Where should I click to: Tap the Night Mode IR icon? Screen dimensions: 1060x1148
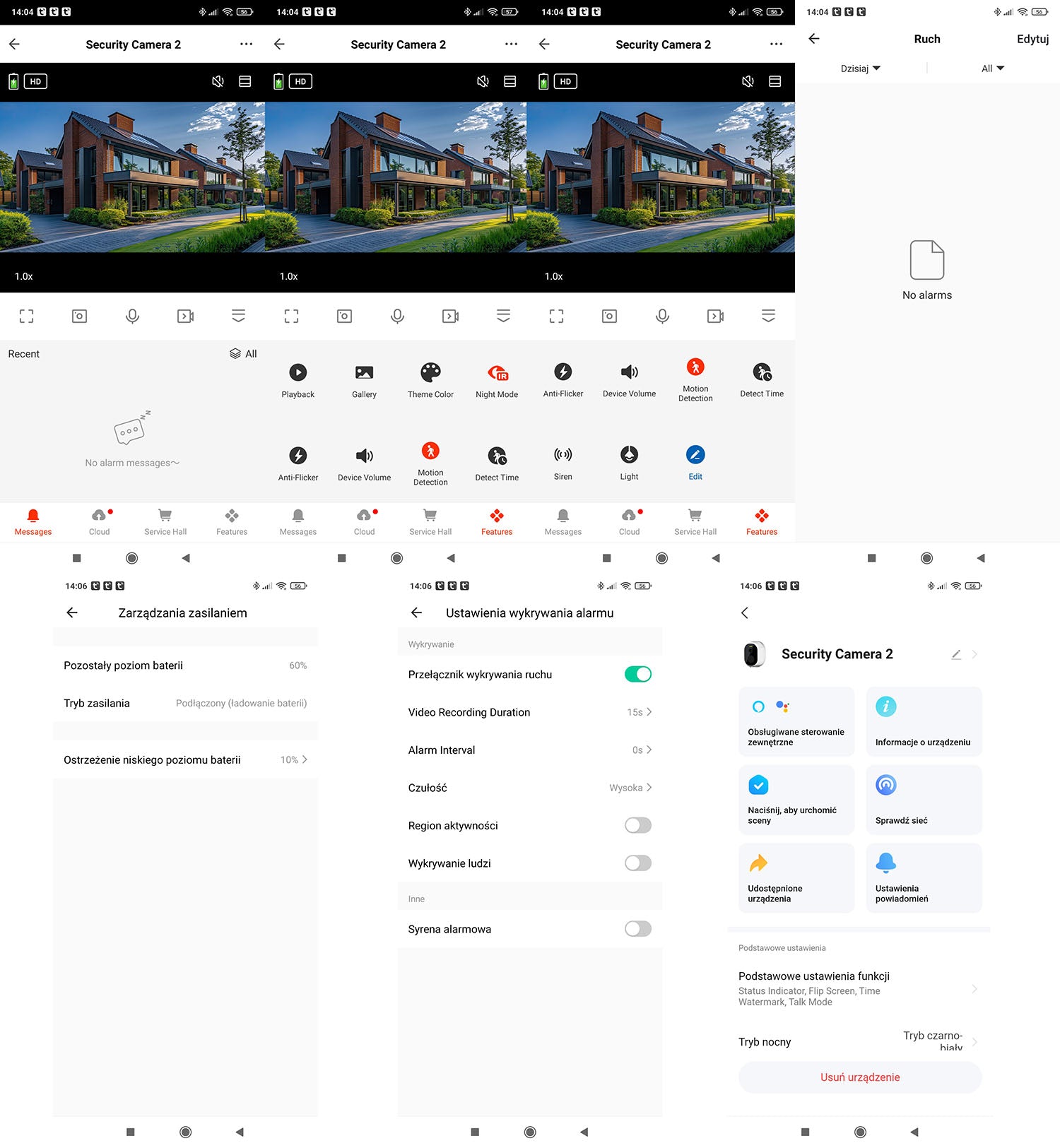[497, 373]
